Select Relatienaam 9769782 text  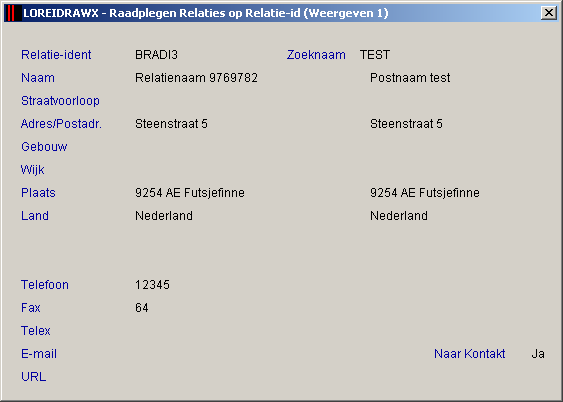point(196,78)
